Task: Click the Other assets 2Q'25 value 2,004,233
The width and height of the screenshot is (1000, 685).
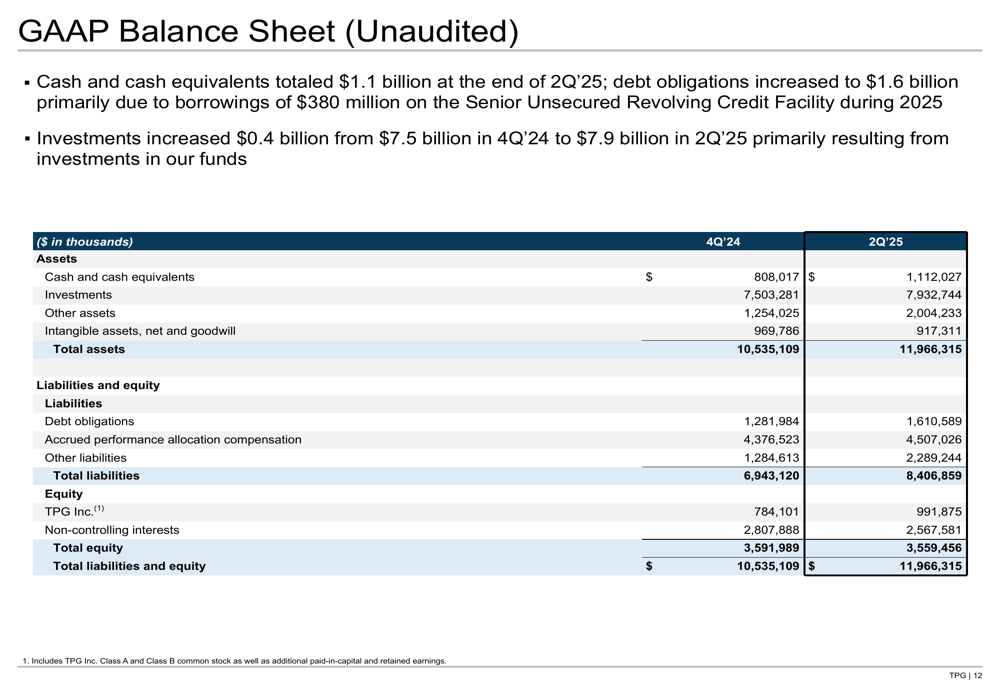Action: [934, 313]
